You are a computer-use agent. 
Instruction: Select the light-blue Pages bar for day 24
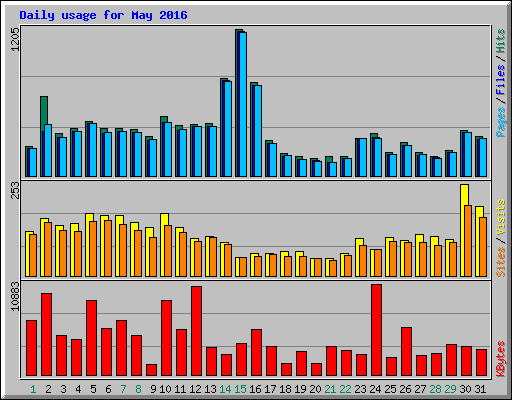[x=378, y=157]
